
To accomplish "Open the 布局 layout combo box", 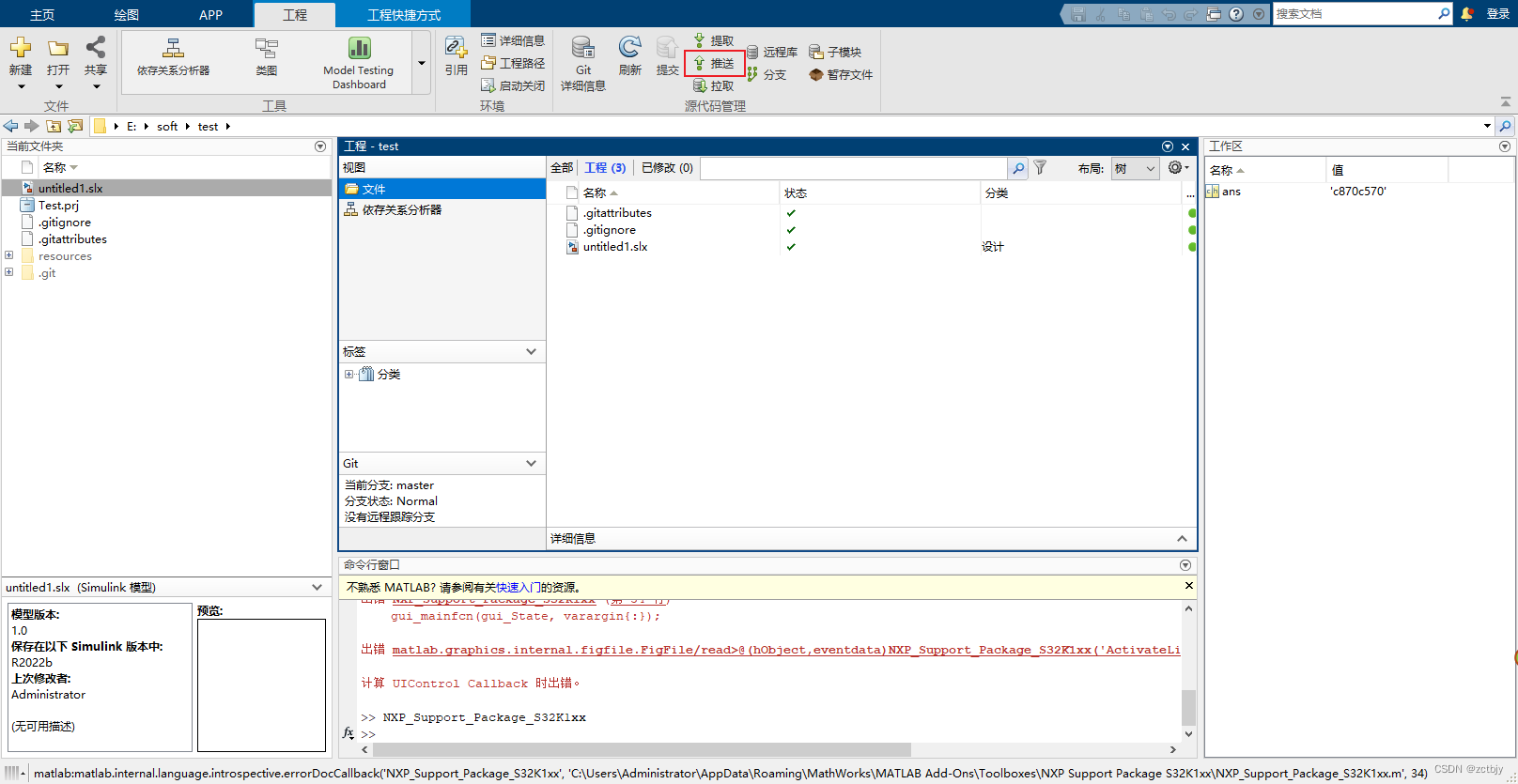I will click(1135, 168).
